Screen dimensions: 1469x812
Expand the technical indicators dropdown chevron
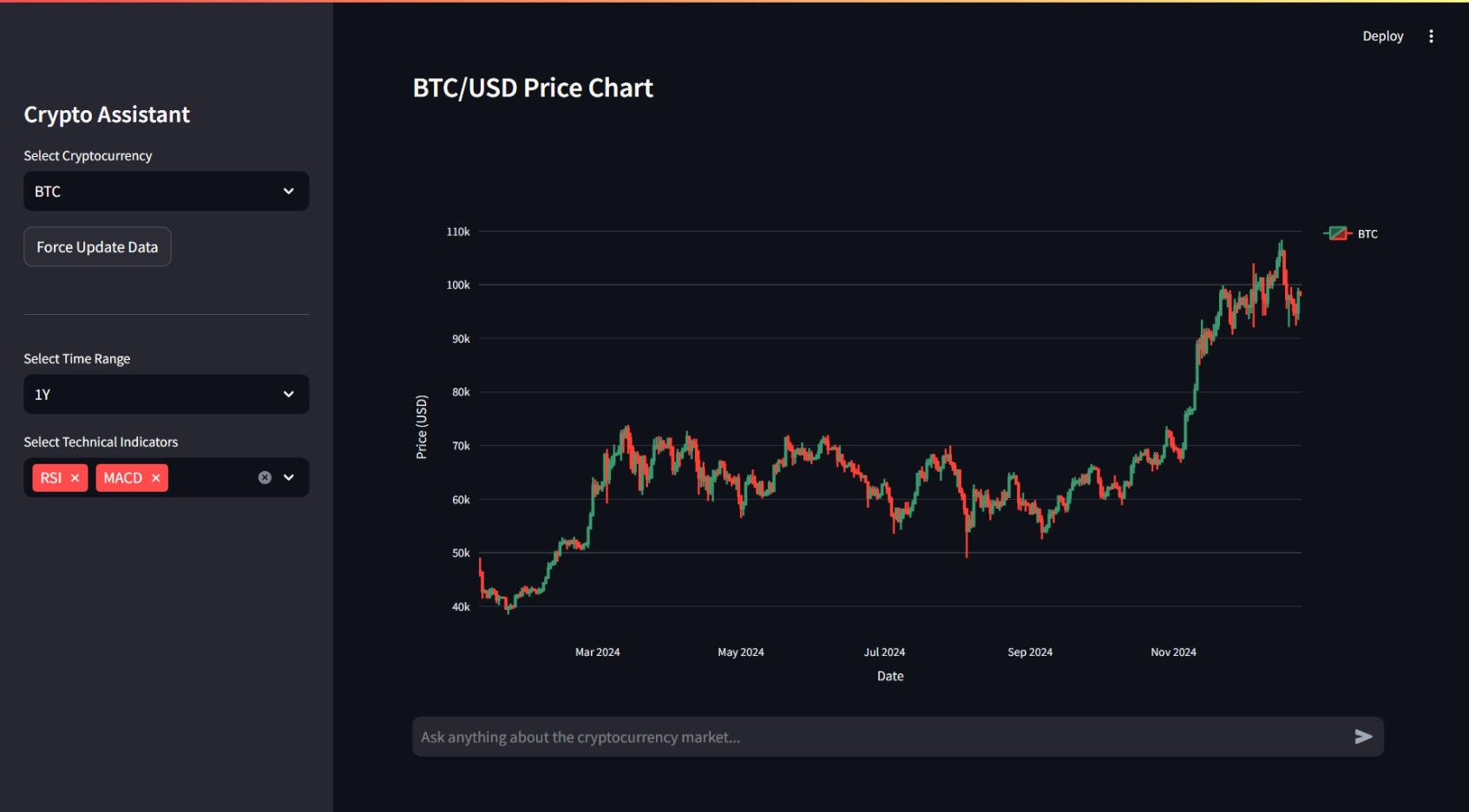click(x=289, y=478)
